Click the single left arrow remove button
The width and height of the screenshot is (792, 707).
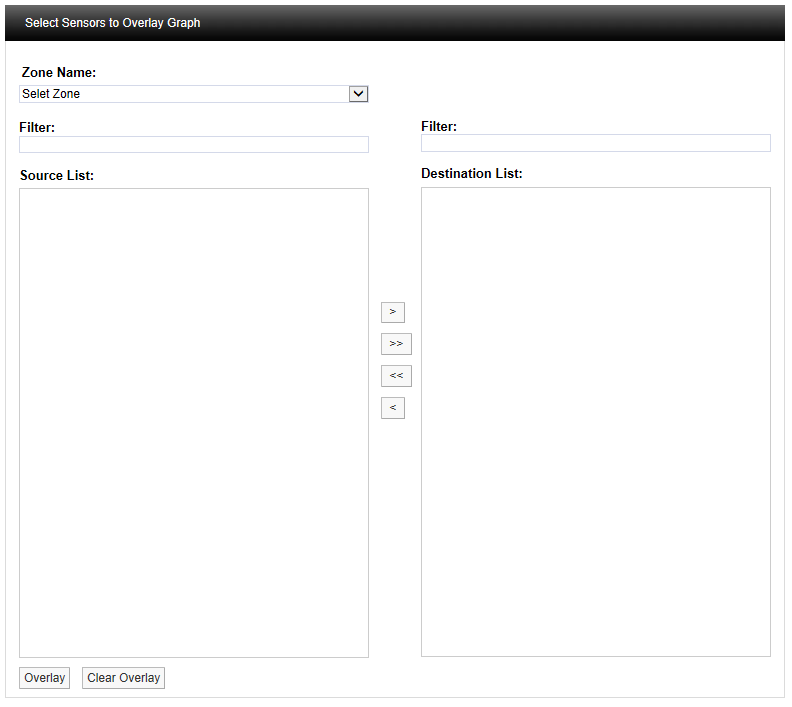(392, 408)
